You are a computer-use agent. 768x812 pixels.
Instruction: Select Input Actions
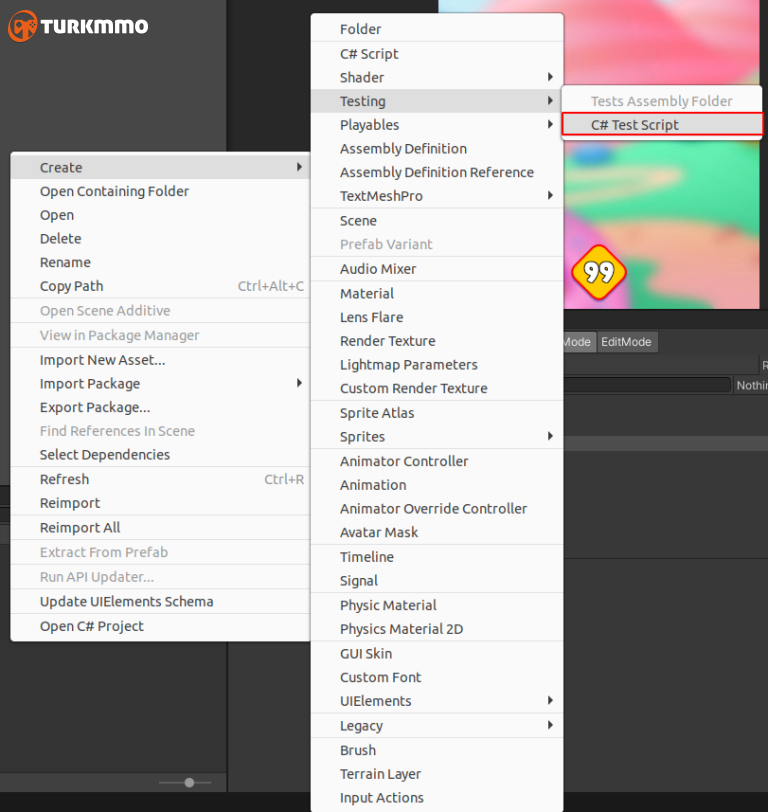click(437, 798)
